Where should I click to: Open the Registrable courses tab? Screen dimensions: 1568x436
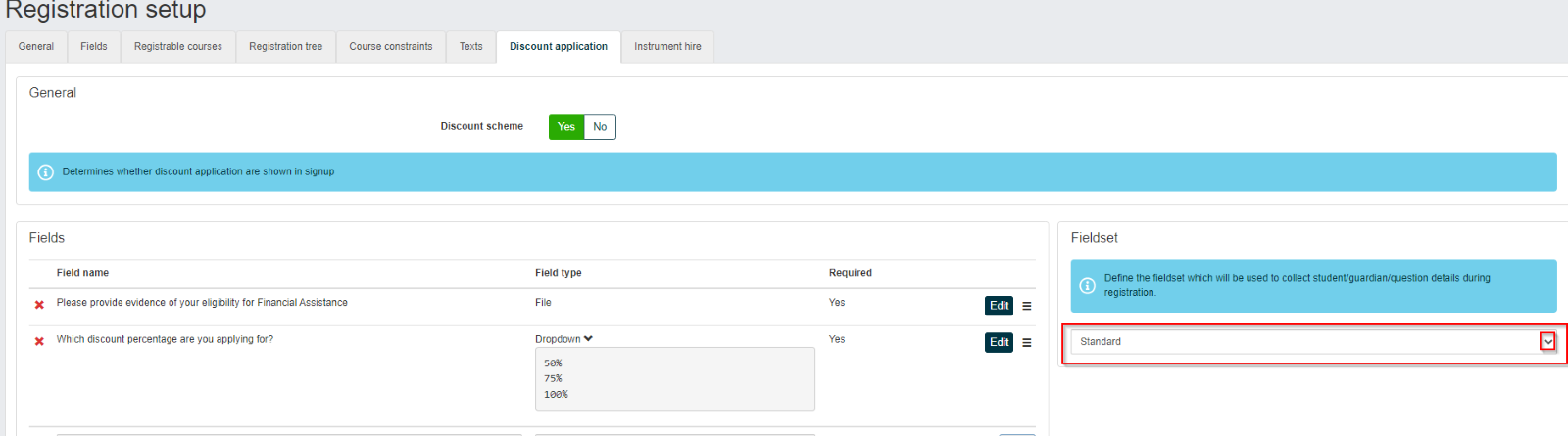click(178, 47)
